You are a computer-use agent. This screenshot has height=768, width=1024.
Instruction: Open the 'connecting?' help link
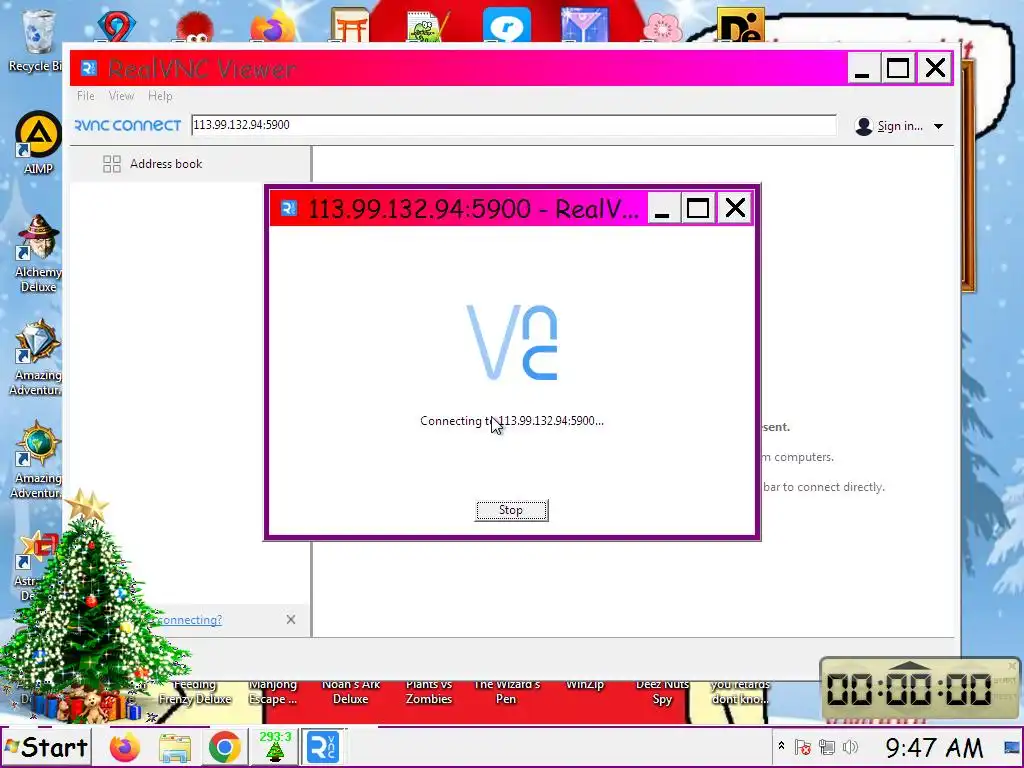[x=190, y=620]
